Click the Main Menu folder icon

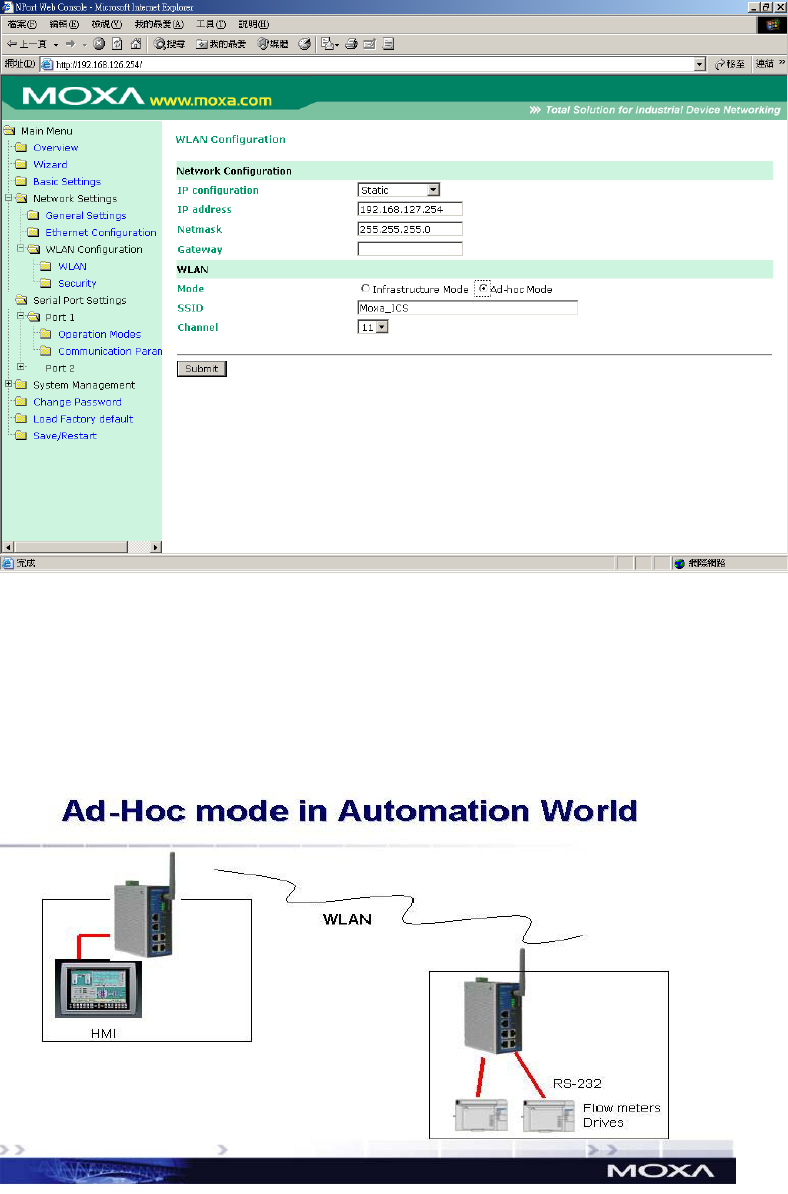pyautogui.click(x=9, y=130)
